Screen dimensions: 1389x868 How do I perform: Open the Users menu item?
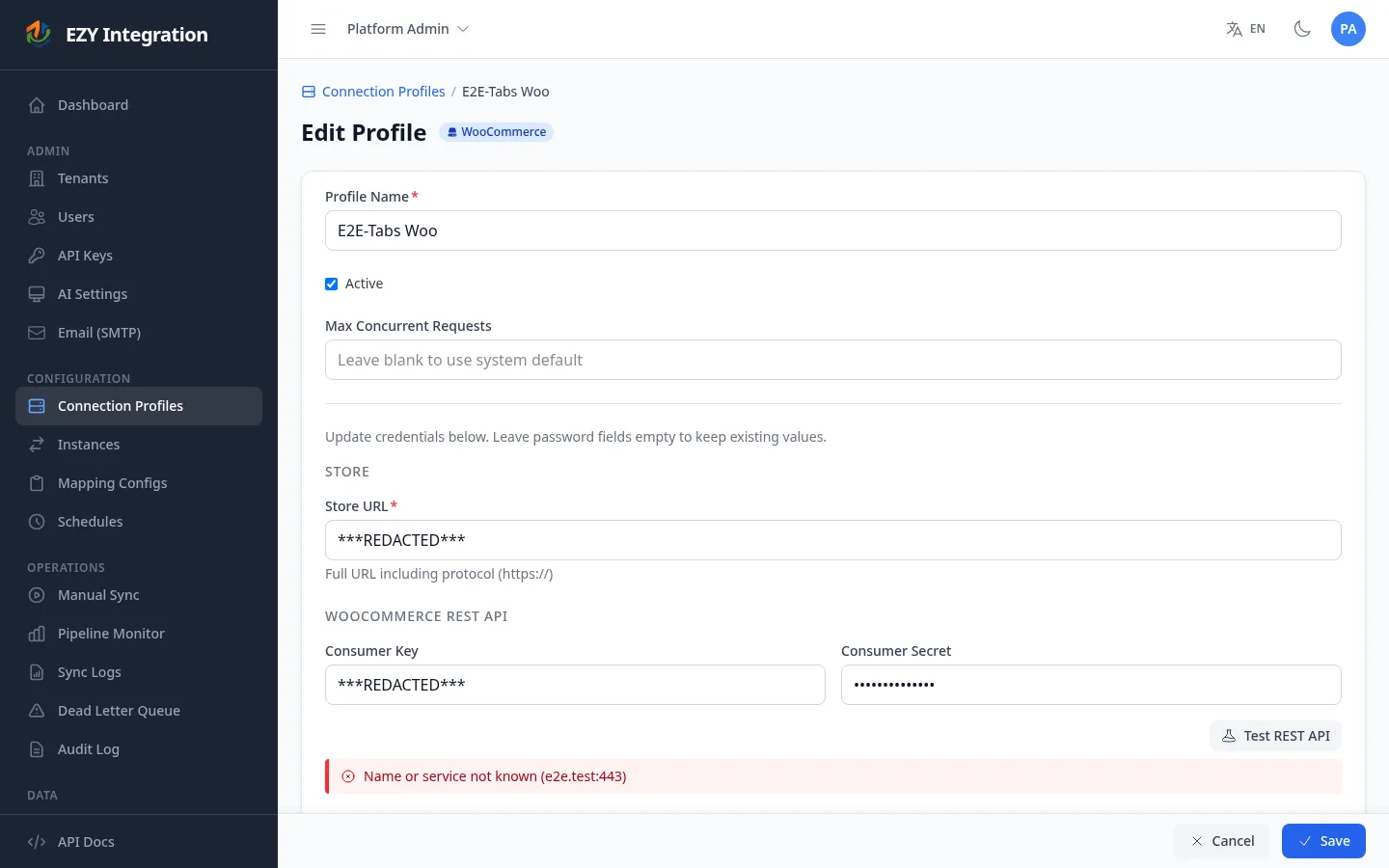click(x=139, y=217)
